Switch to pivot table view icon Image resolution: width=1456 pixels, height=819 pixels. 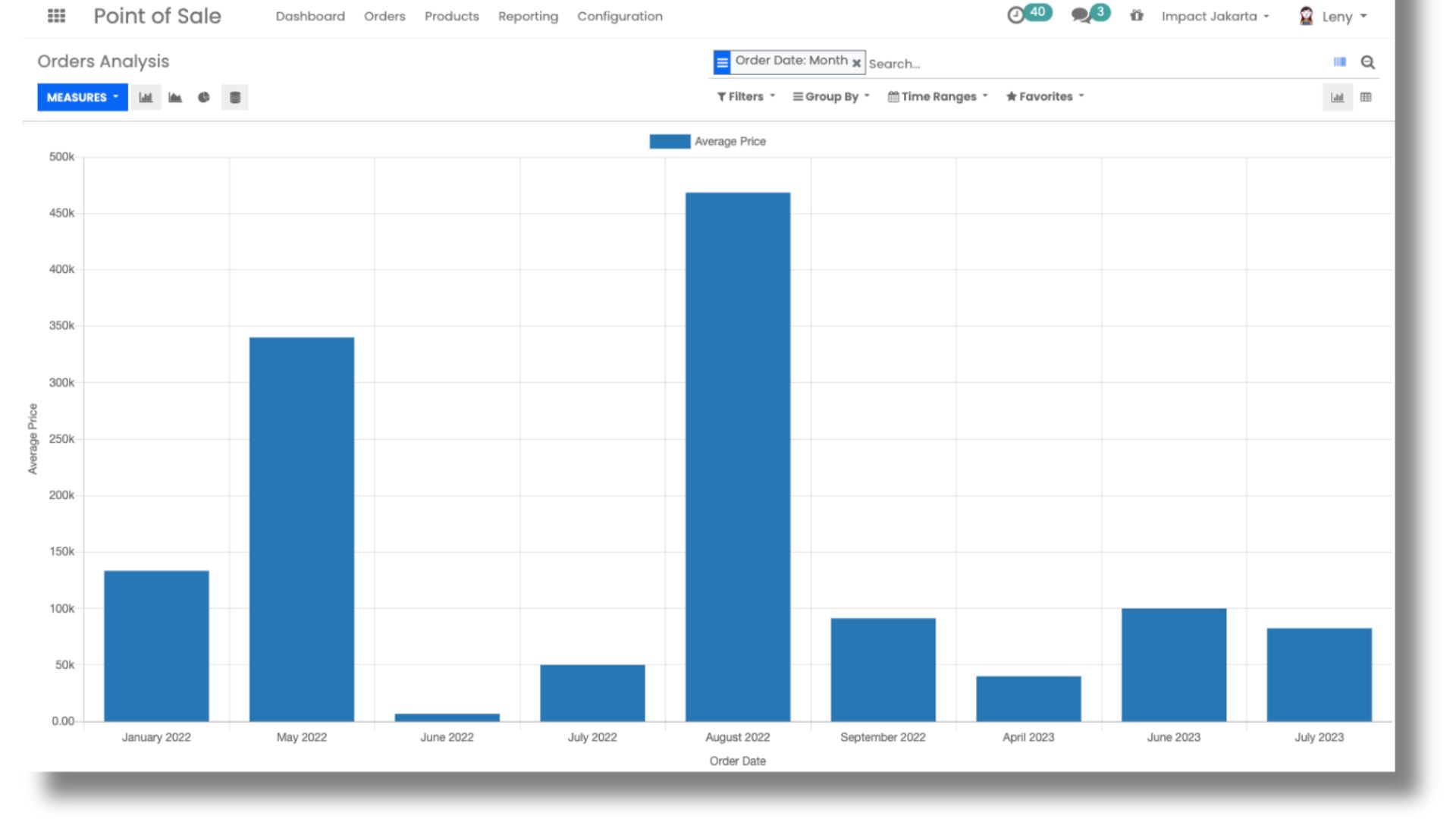[x=1366, y=97]
